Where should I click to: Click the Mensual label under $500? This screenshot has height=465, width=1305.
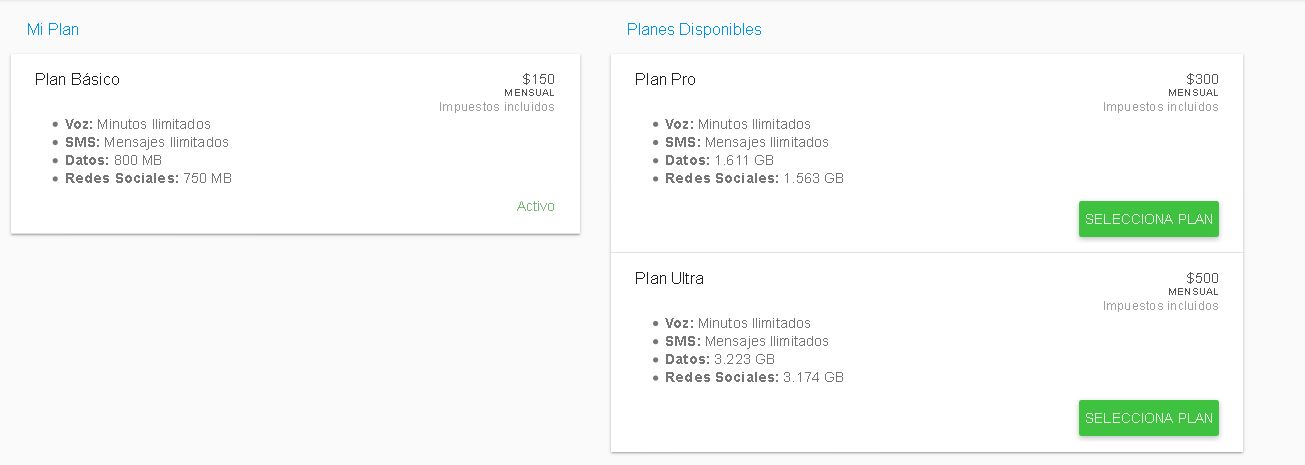tap(1193, 292)
